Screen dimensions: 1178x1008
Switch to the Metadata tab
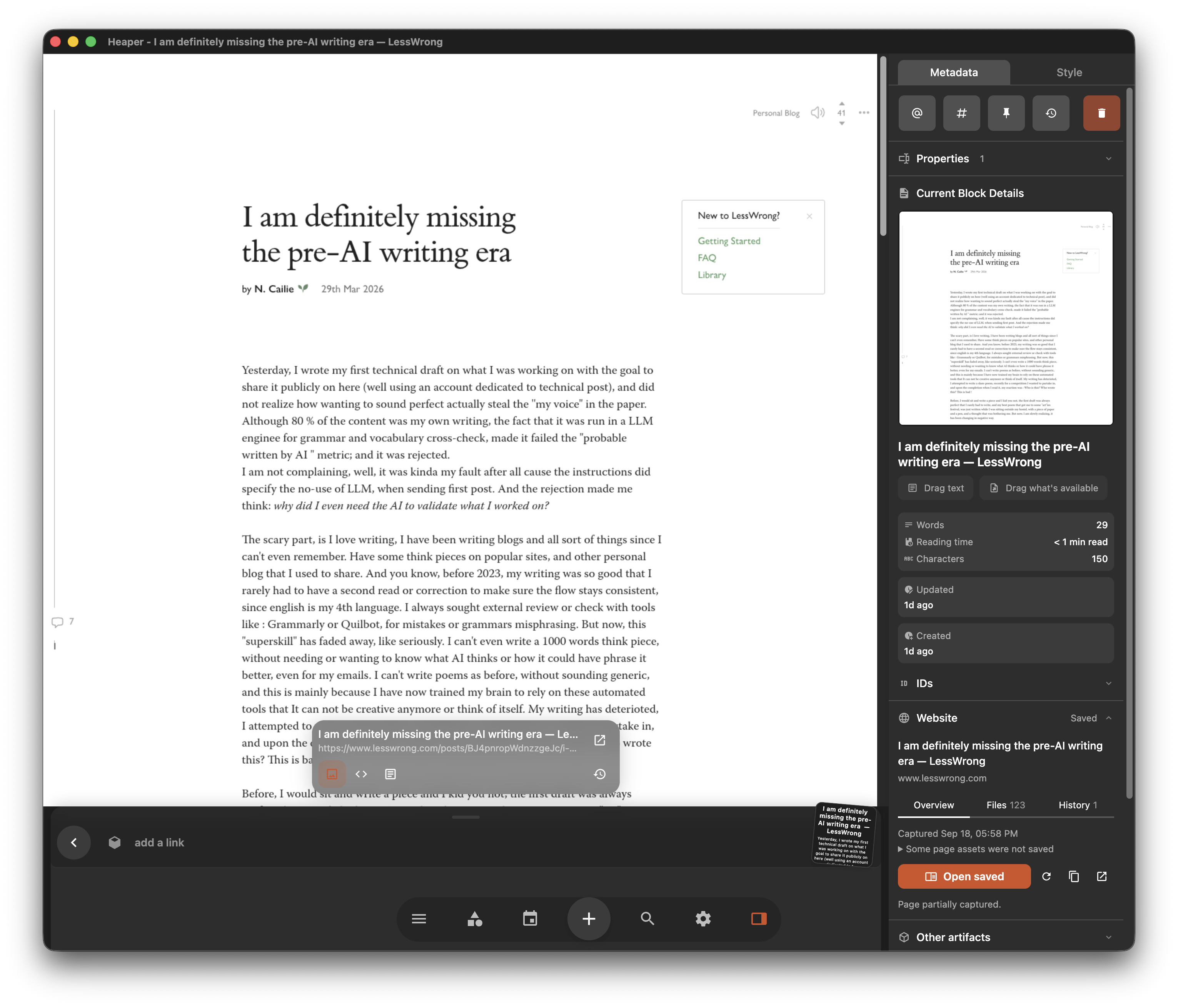(x=953, y=72)
